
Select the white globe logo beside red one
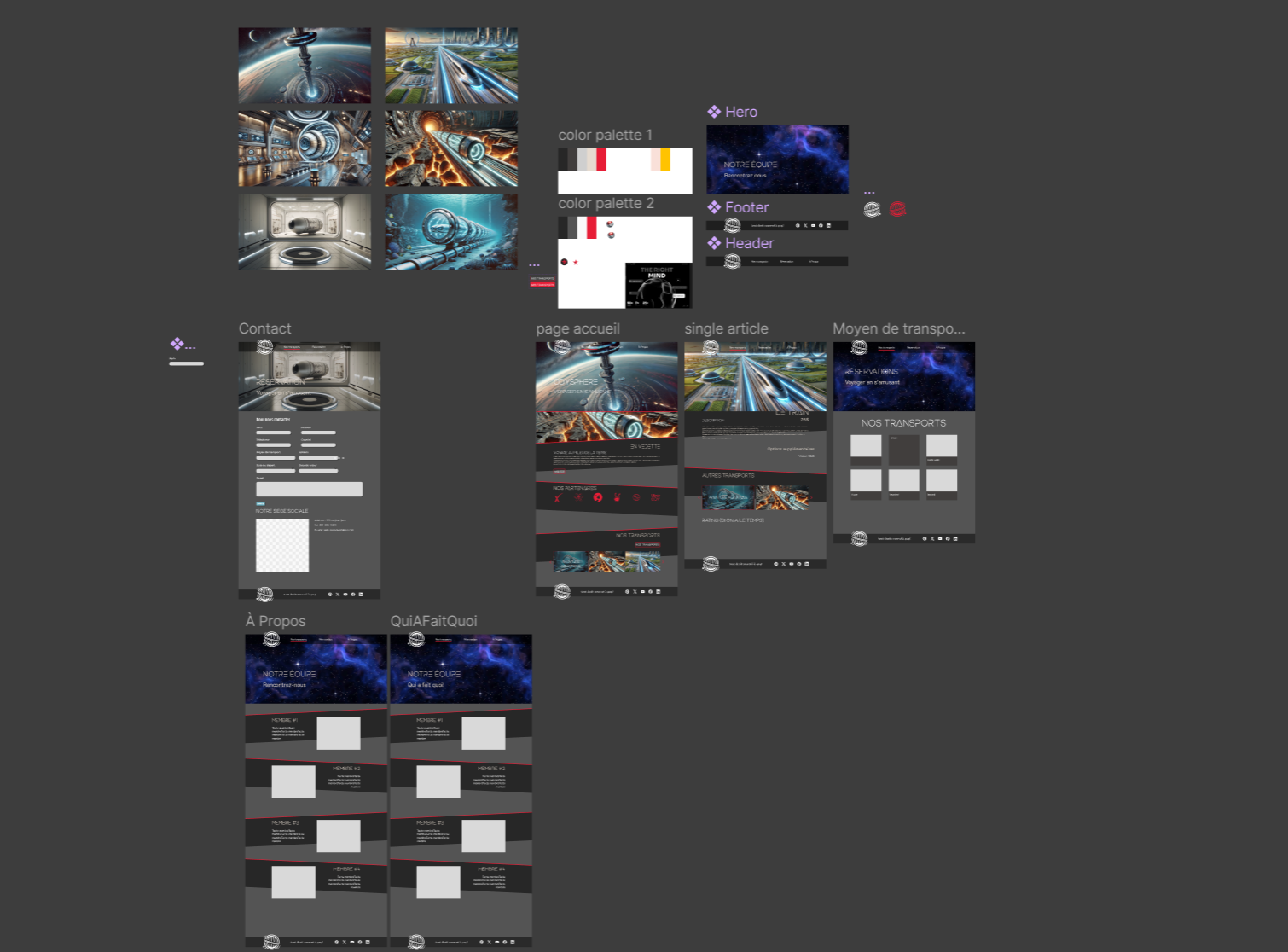(x=872, y=209)
